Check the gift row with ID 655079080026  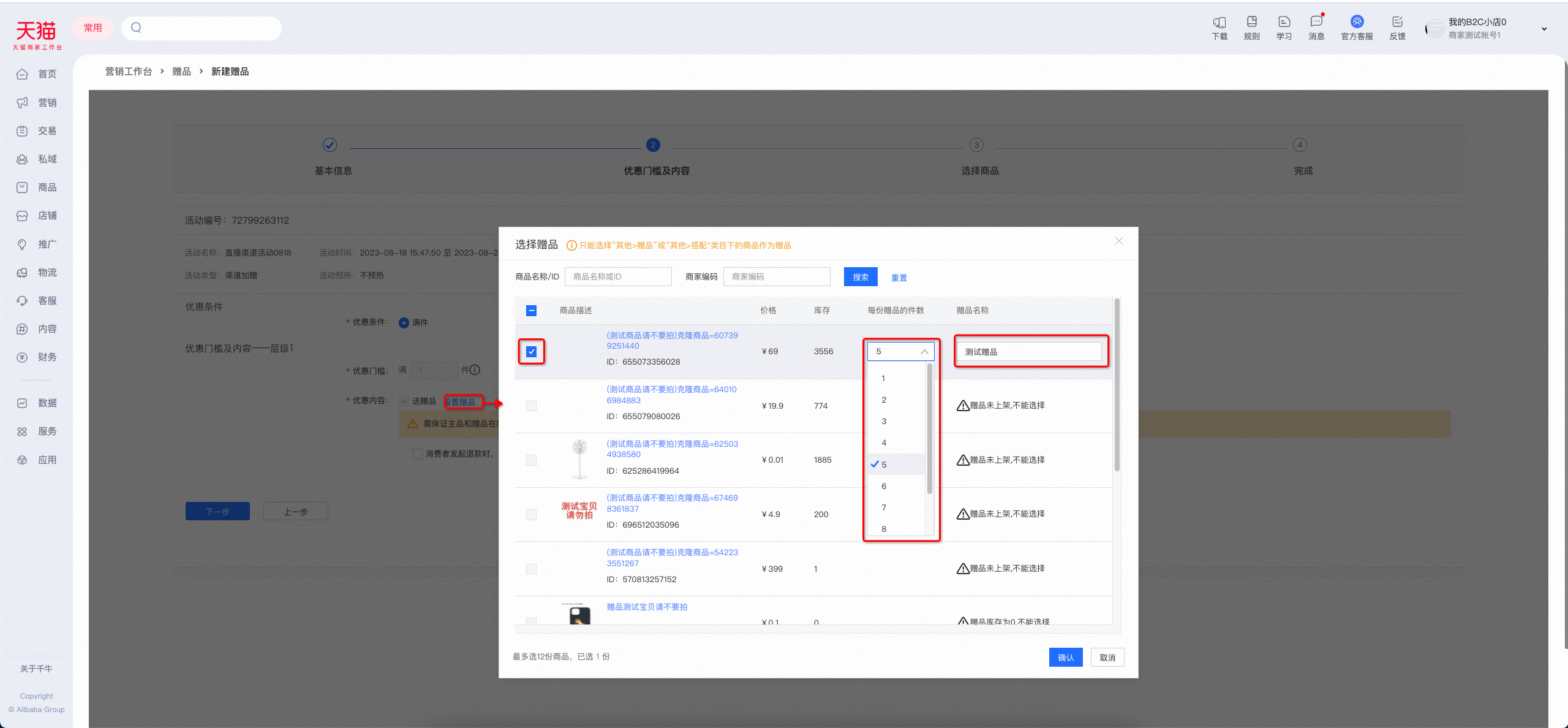pyautogui.click(x=531, y=406)
